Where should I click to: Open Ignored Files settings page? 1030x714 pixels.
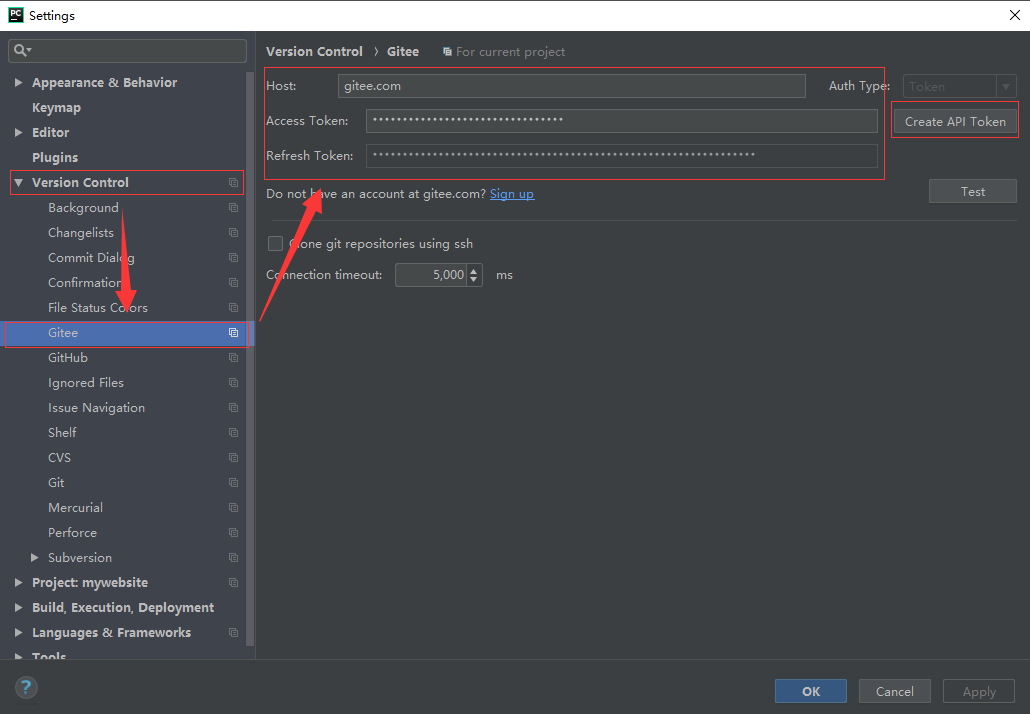[85, 382]
